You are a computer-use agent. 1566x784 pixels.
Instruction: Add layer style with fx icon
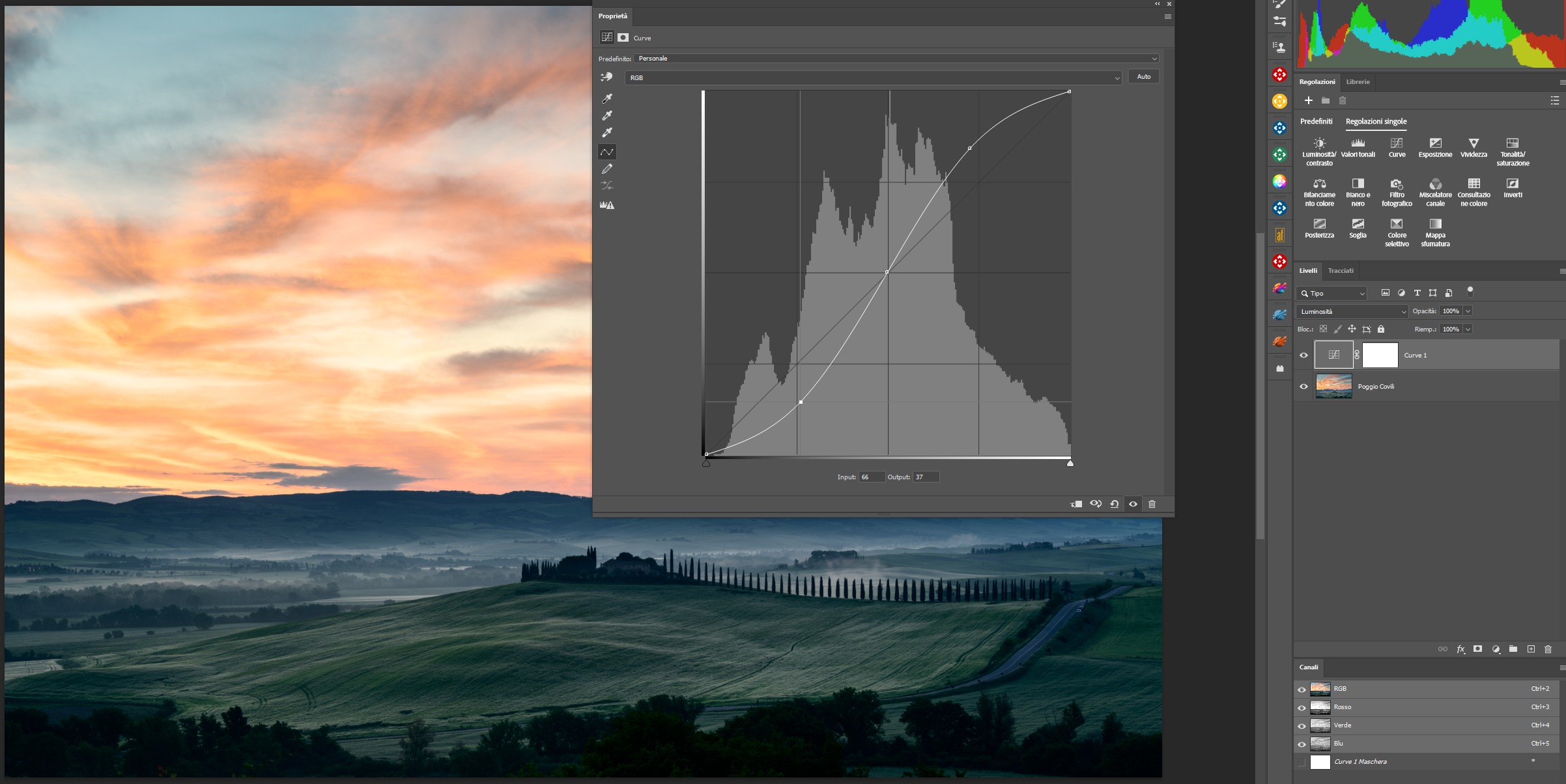1460,649
